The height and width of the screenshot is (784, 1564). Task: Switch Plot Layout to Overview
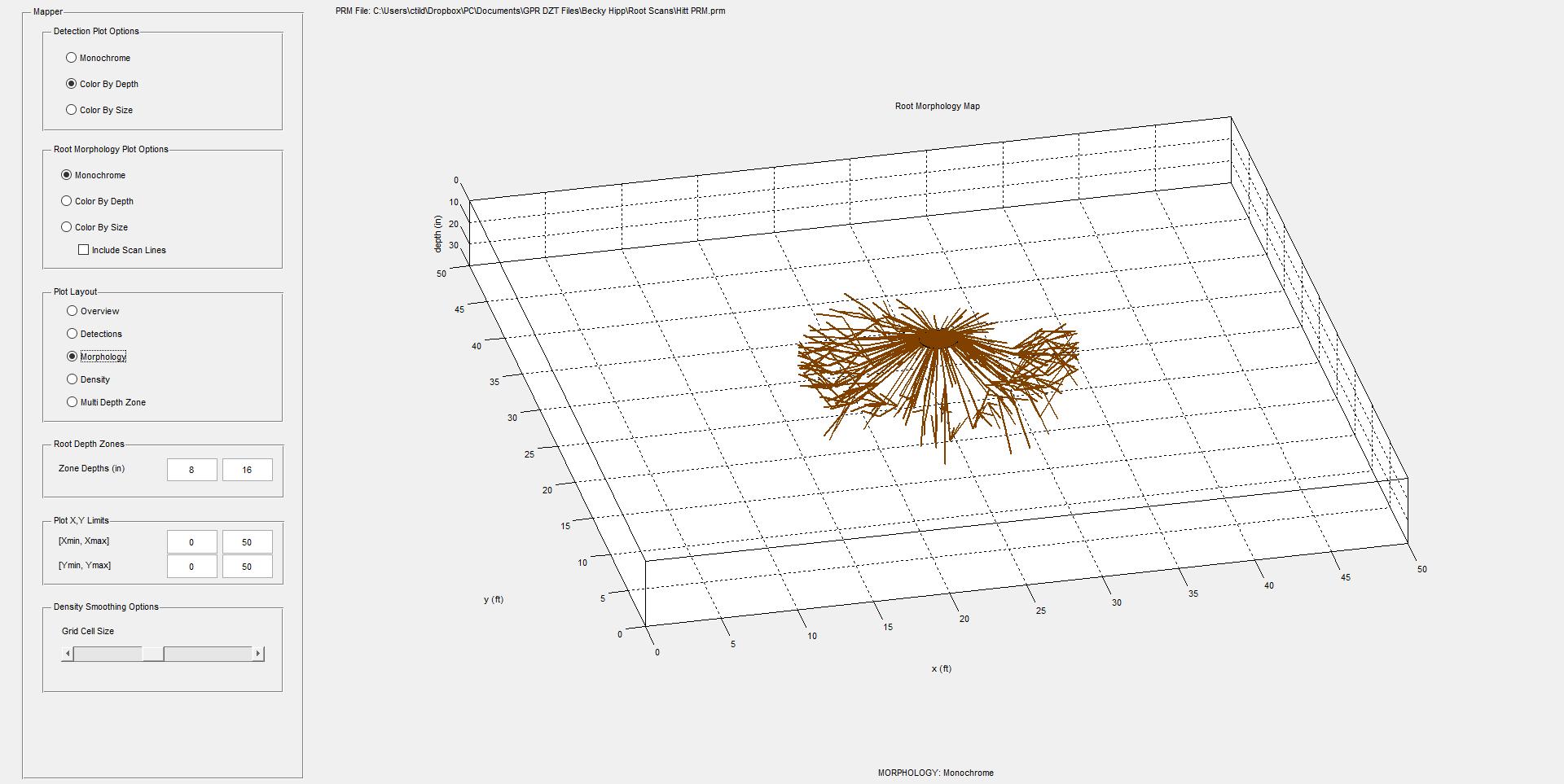pos(71,311)
